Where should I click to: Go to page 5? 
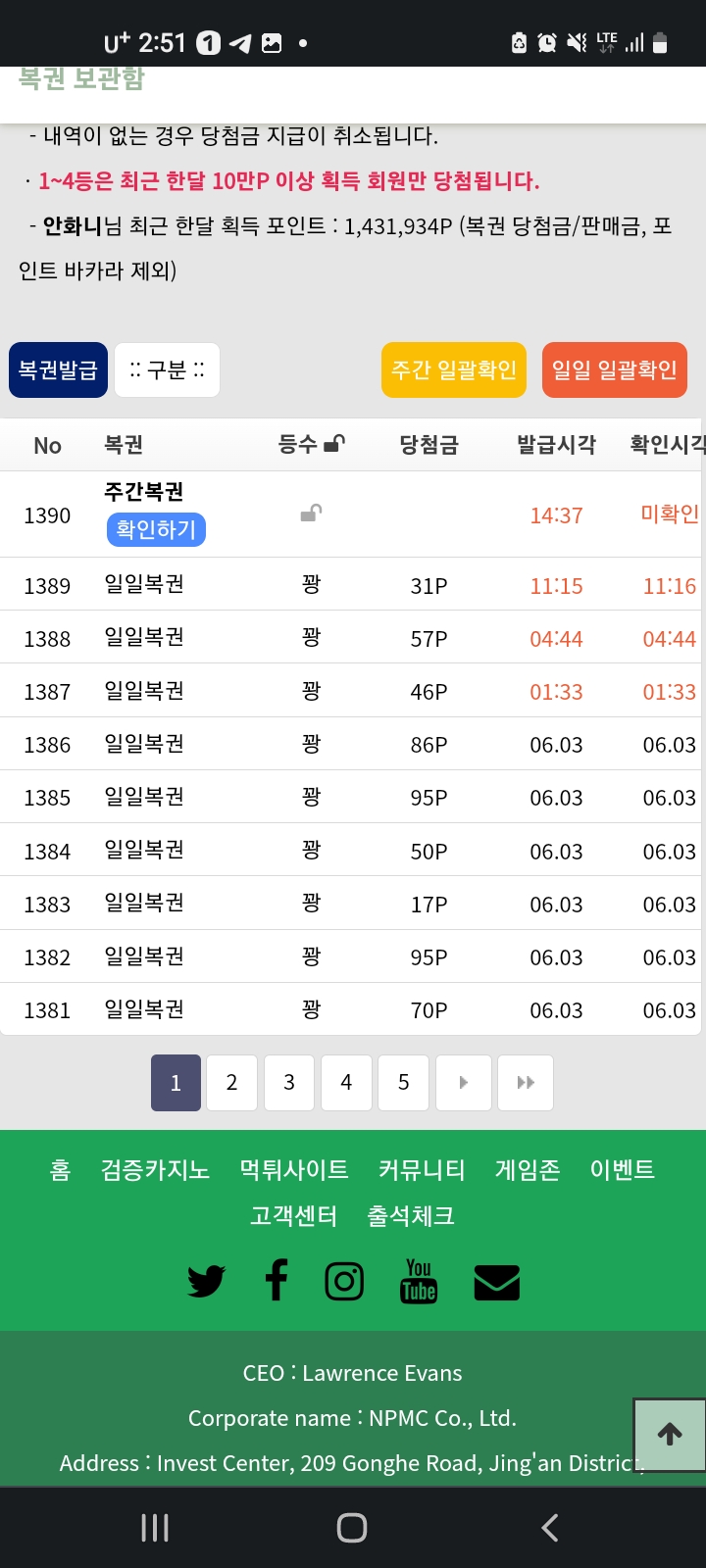[403, 1083]
